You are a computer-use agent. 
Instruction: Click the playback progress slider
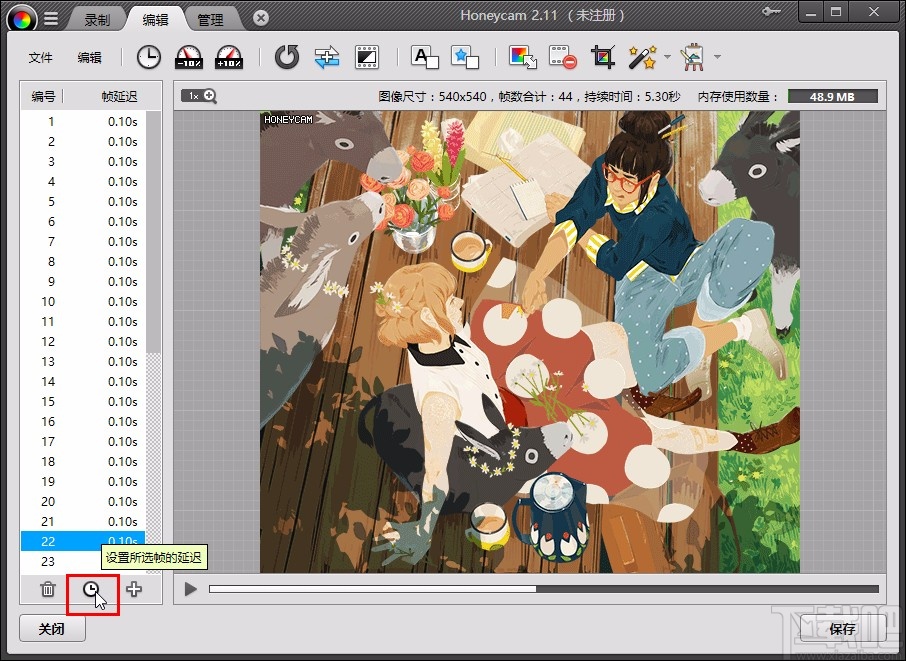(x=544, y=589)
